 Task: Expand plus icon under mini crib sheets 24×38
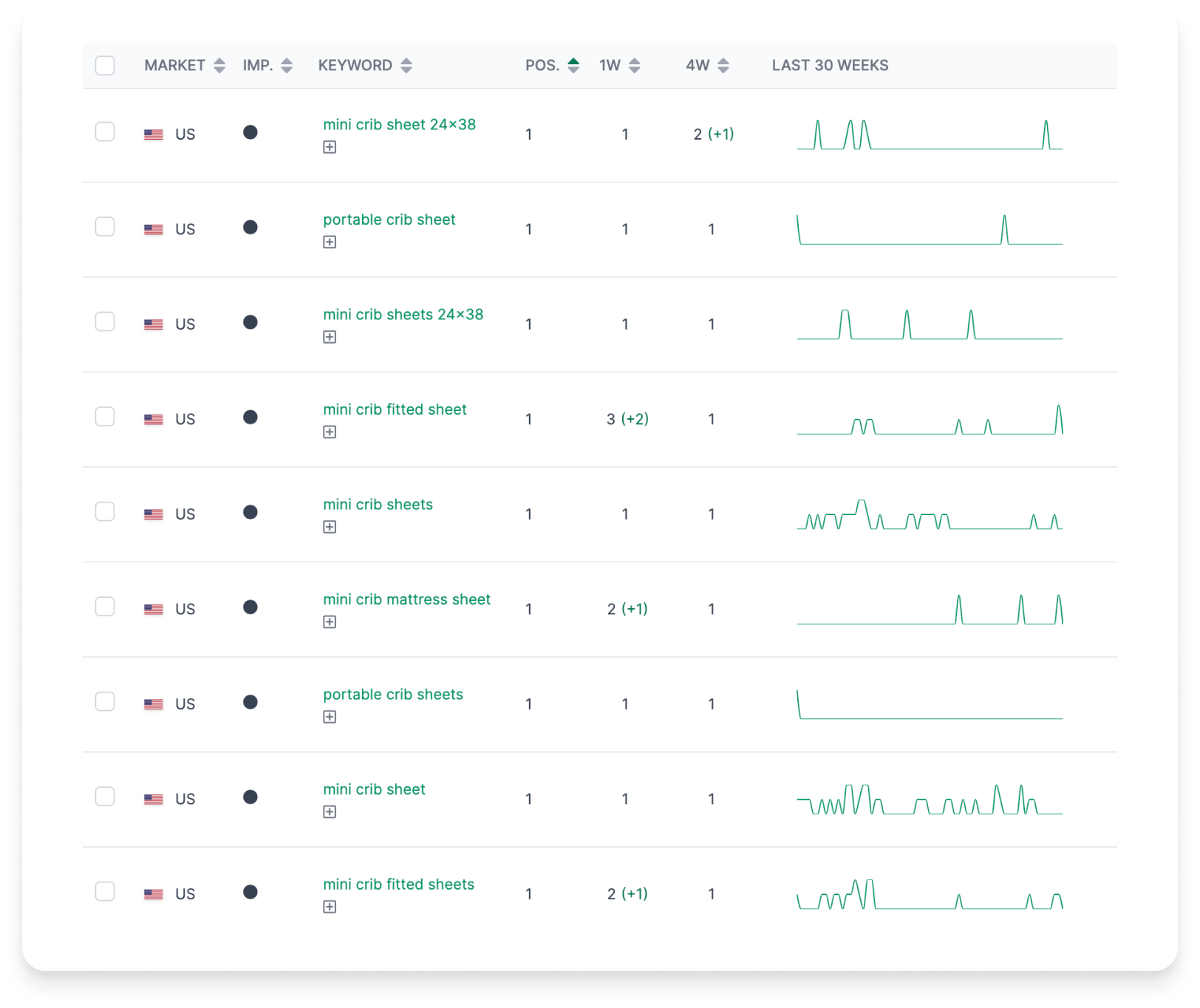click(x=330, y=337)
